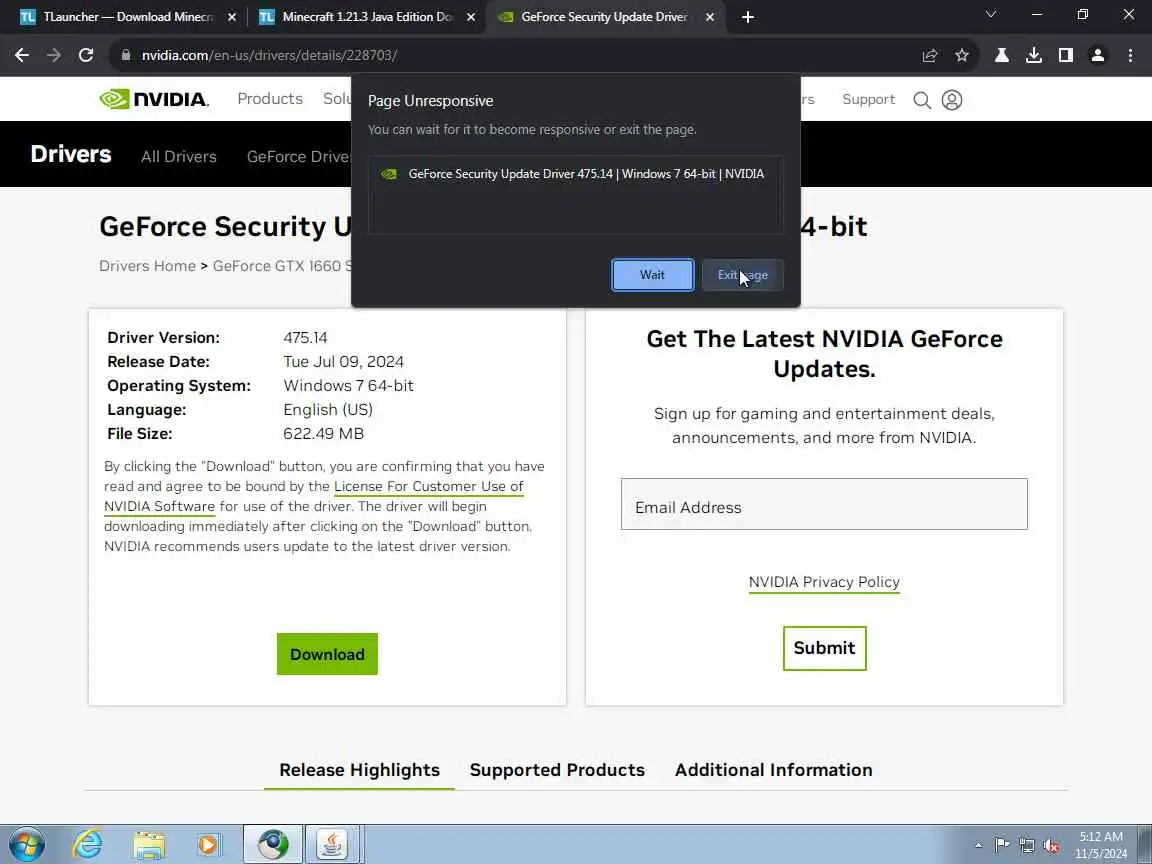
Task: Open the Chrome three-dot menu
Action: click(1130, 55)
